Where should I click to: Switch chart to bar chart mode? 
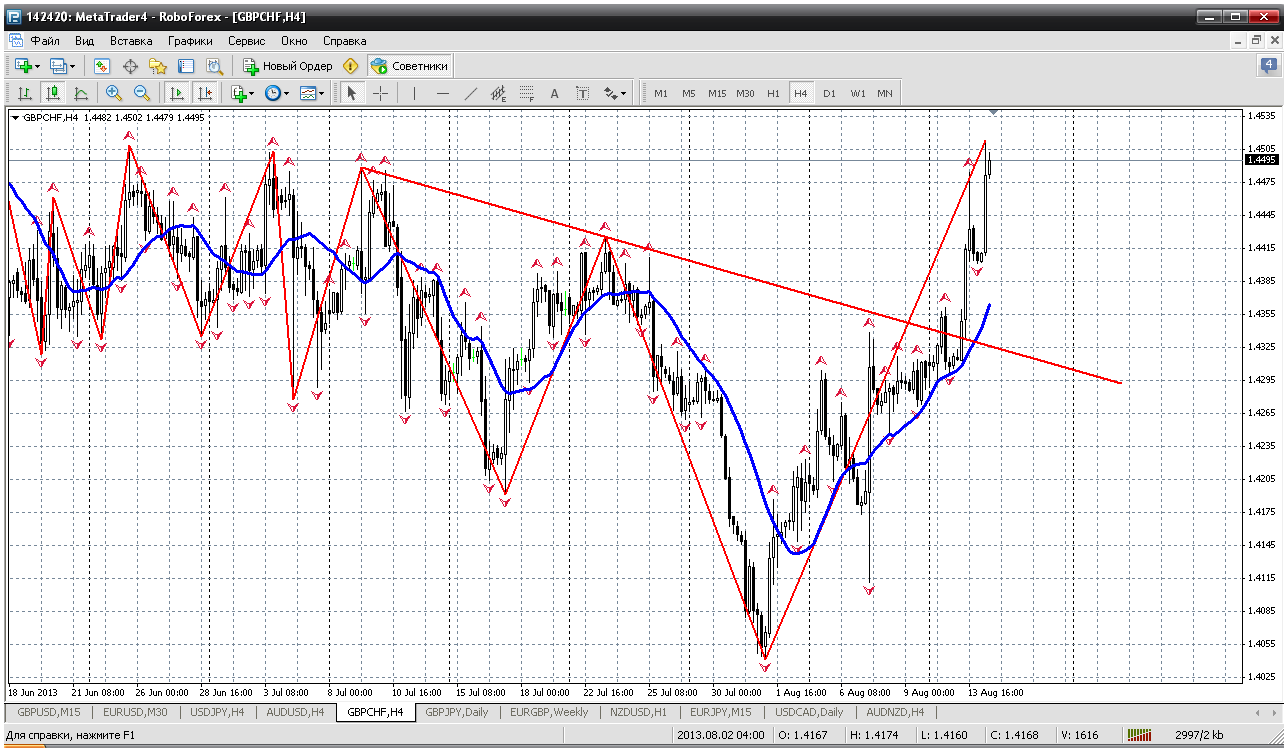click(25, 93)
